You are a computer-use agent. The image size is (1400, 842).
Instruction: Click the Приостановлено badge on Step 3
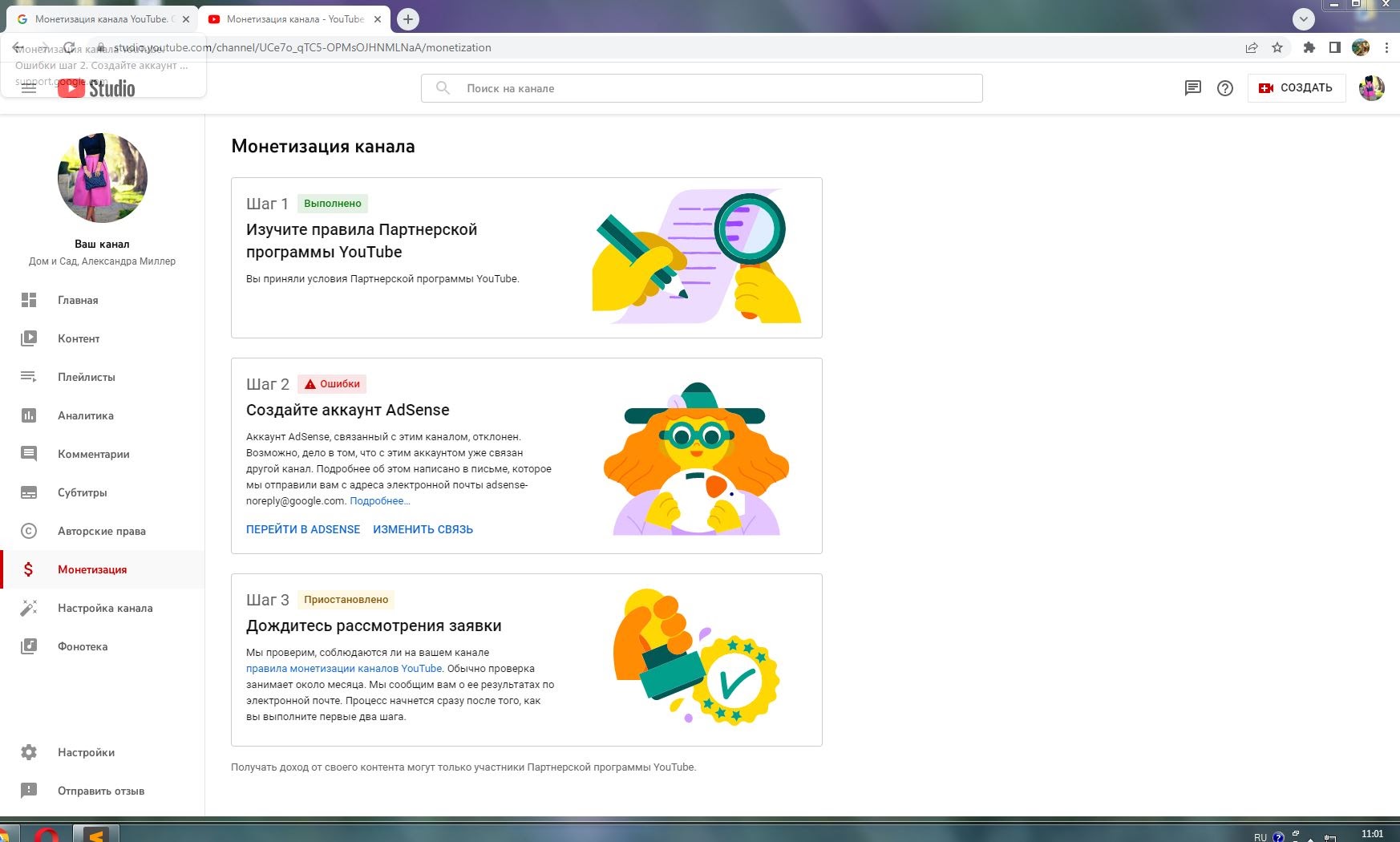coord(346,600)
